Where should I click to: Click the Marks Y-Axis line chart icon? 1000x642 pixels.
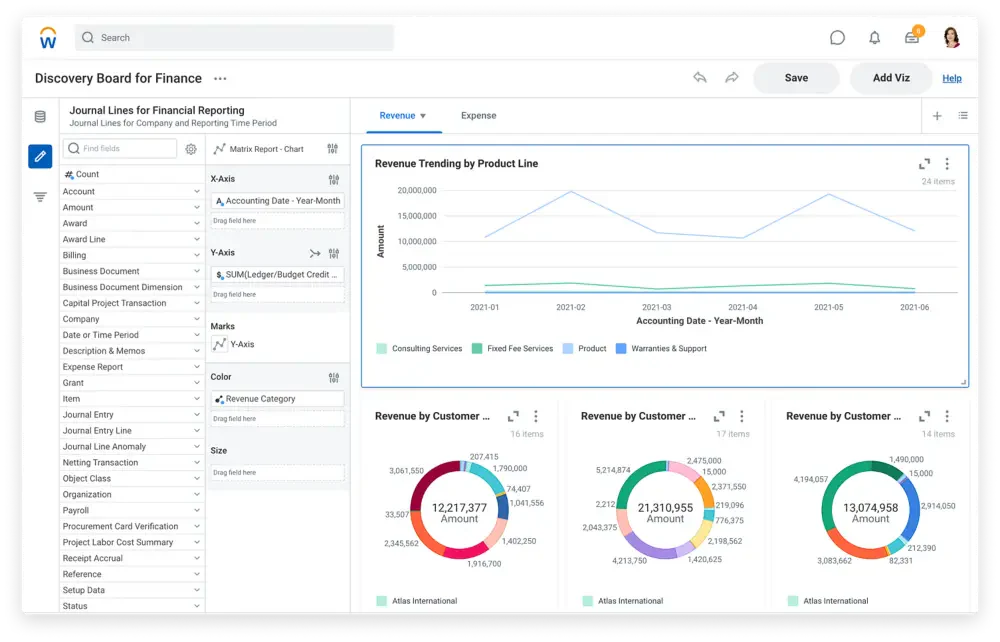(x=219, y=344)
